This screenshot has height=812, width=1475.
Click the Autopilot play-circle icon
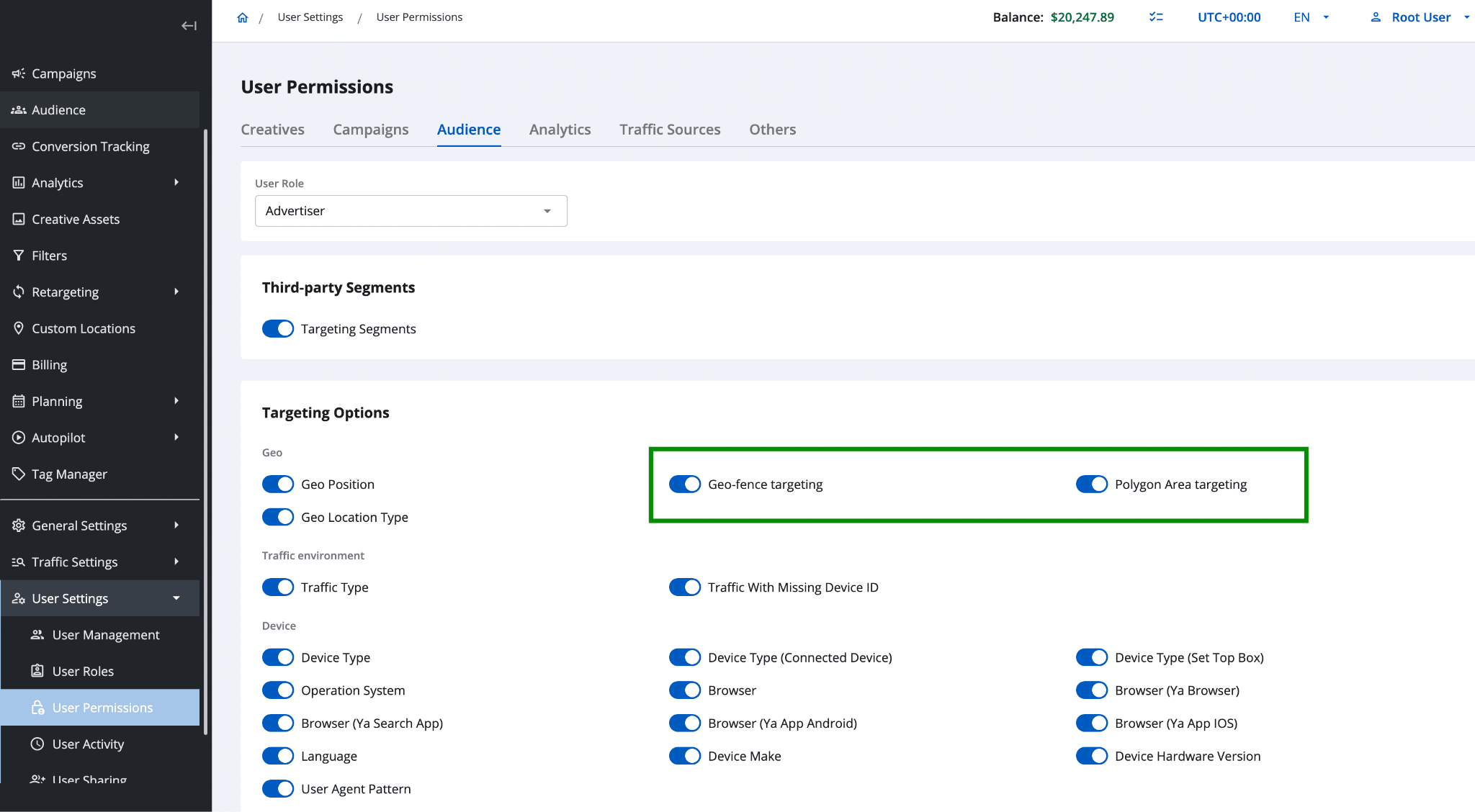click(x=19, y=438)
